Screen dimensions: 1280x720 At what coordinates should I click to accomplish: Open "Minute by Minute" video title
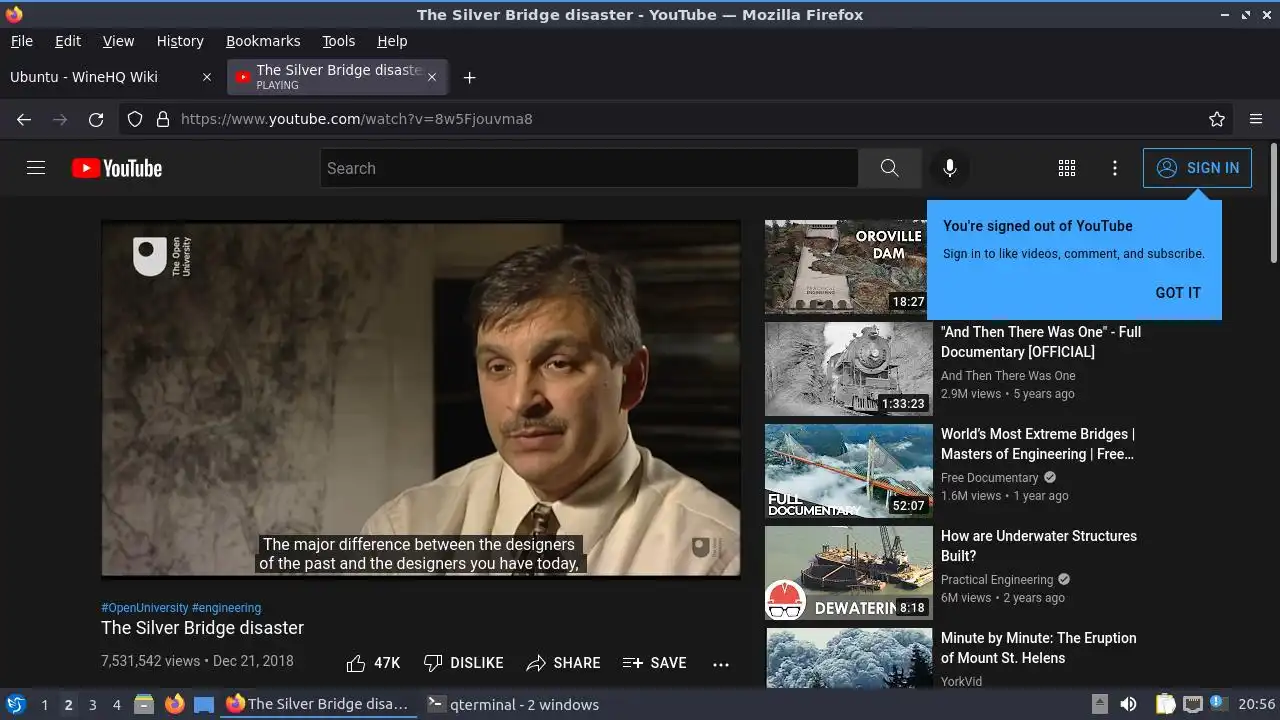[1039, 648]
